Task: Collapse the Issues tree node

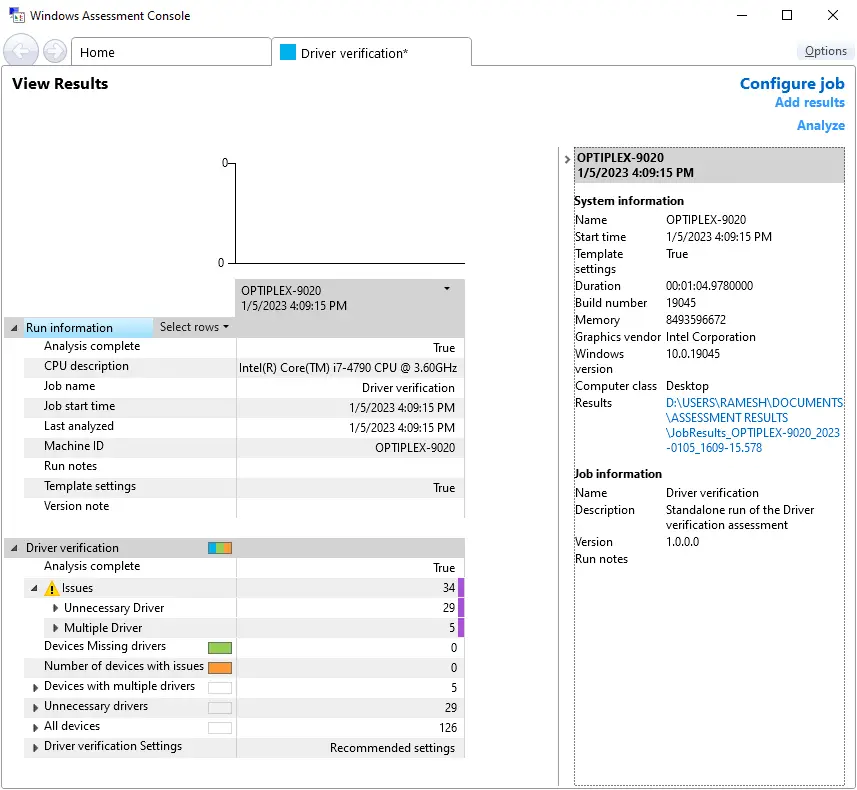Action: pyautogui.click(x=34, y=588)
